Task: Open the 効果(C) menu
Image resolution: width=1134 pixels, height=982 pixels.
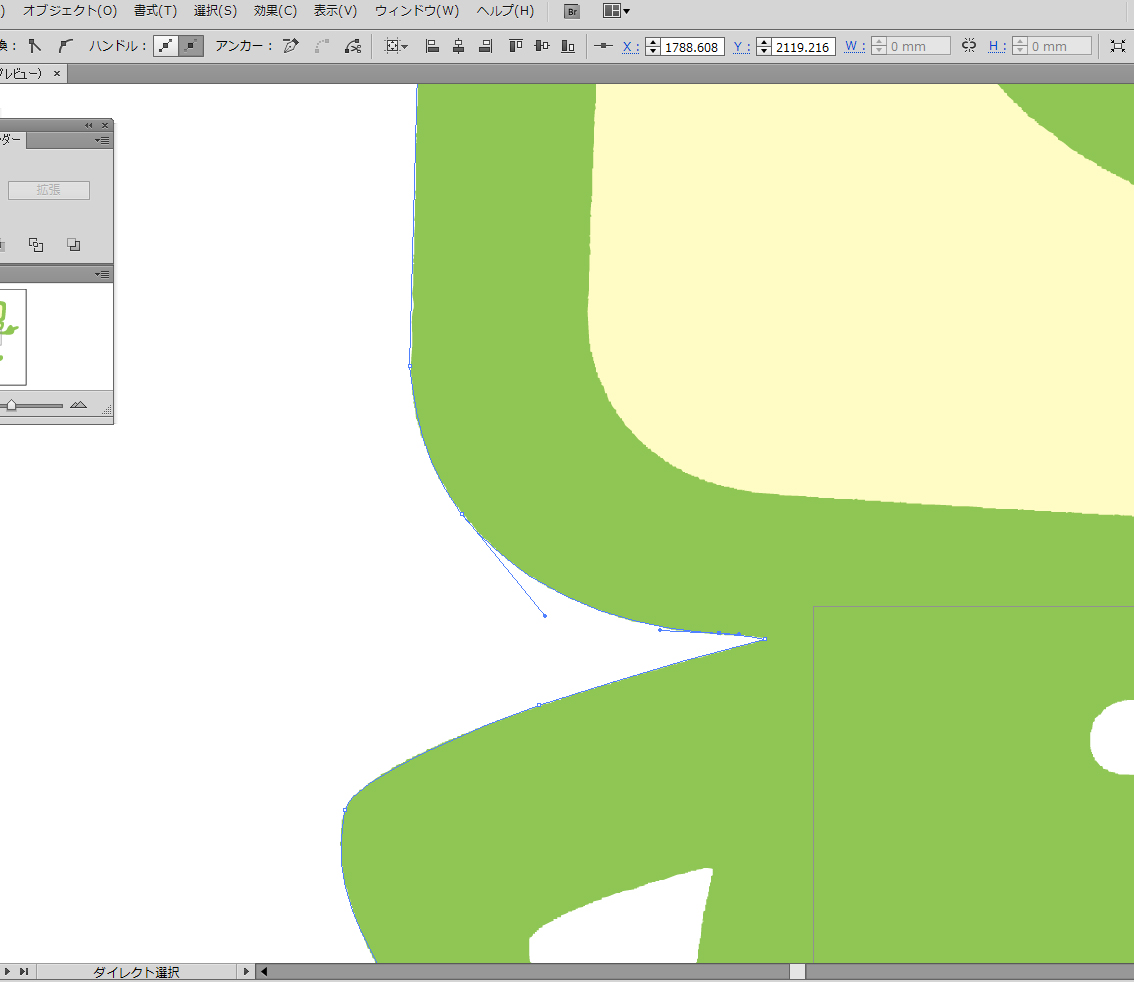Action: click(275, 11)
